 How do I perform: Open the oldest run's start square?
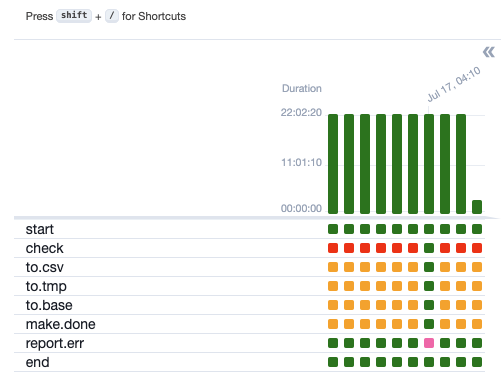[333, 229]
